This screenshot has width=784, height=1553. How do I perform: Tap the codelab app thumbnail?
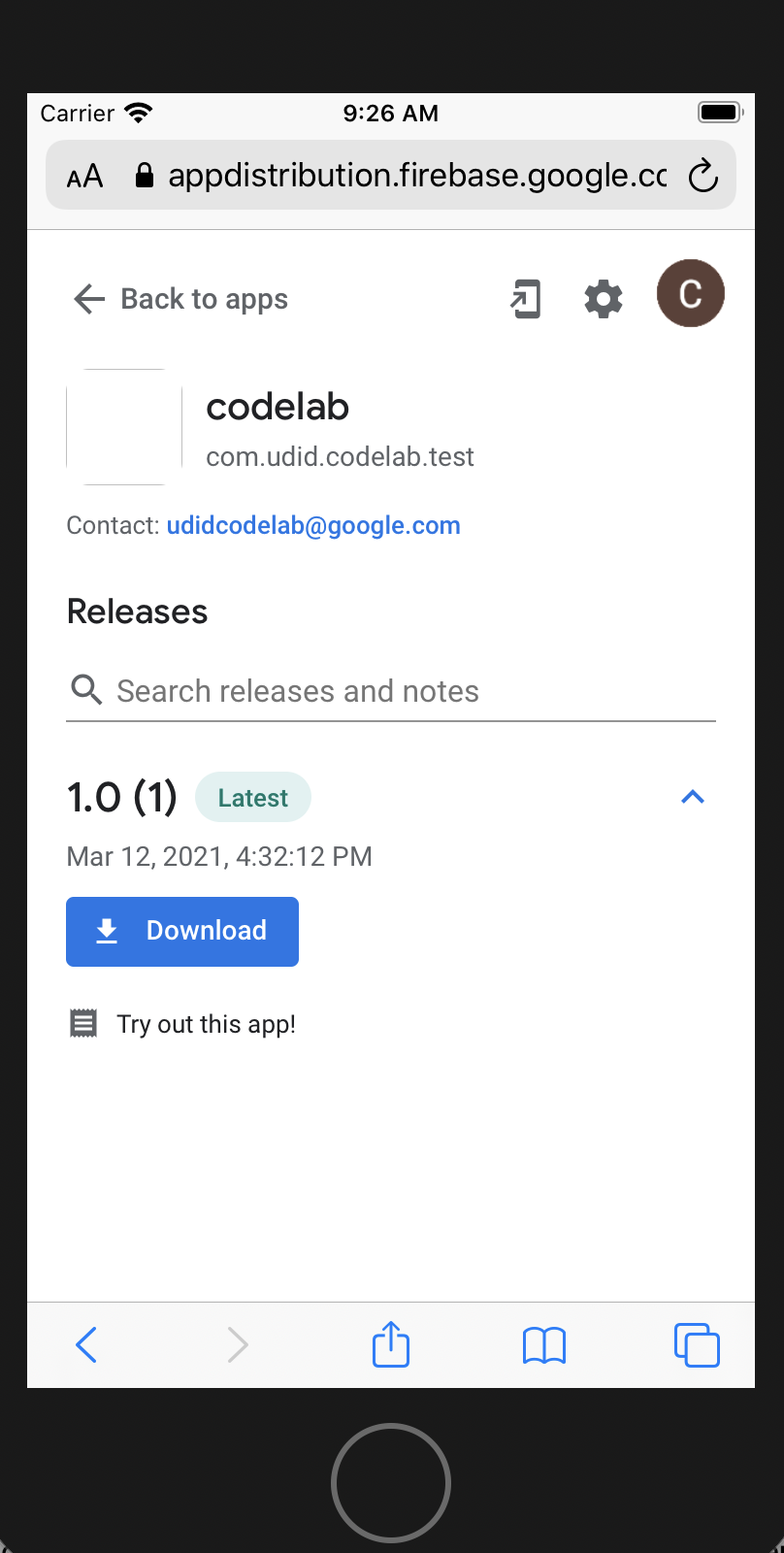[124, 427]
